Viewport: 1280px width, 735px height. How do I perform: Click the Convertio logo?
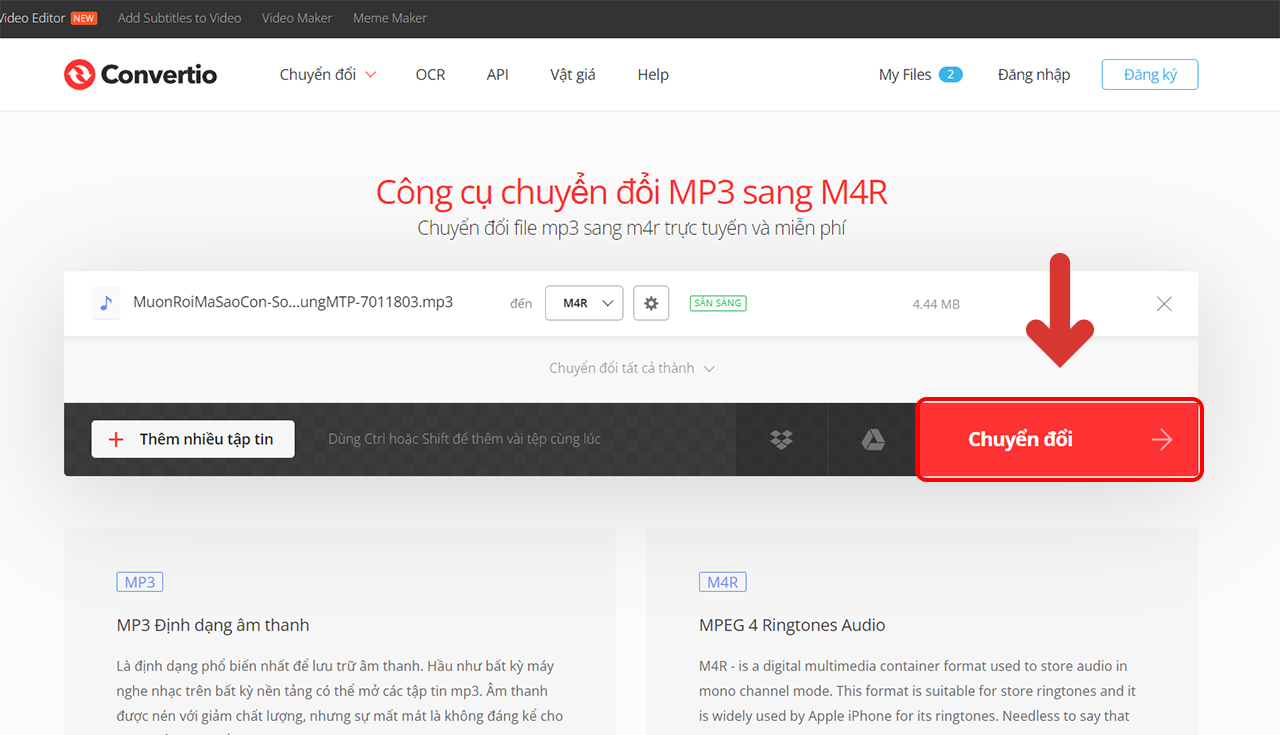click(140, 74)
